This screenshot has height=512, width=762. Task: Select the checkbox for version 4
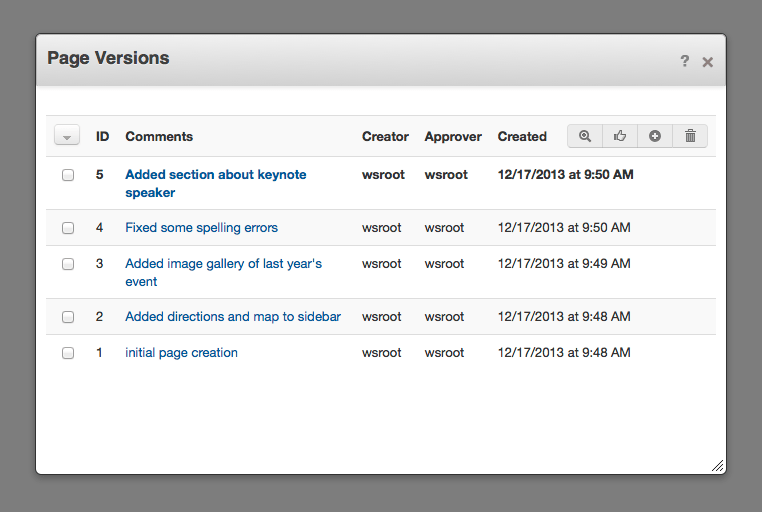coord(68,228)
